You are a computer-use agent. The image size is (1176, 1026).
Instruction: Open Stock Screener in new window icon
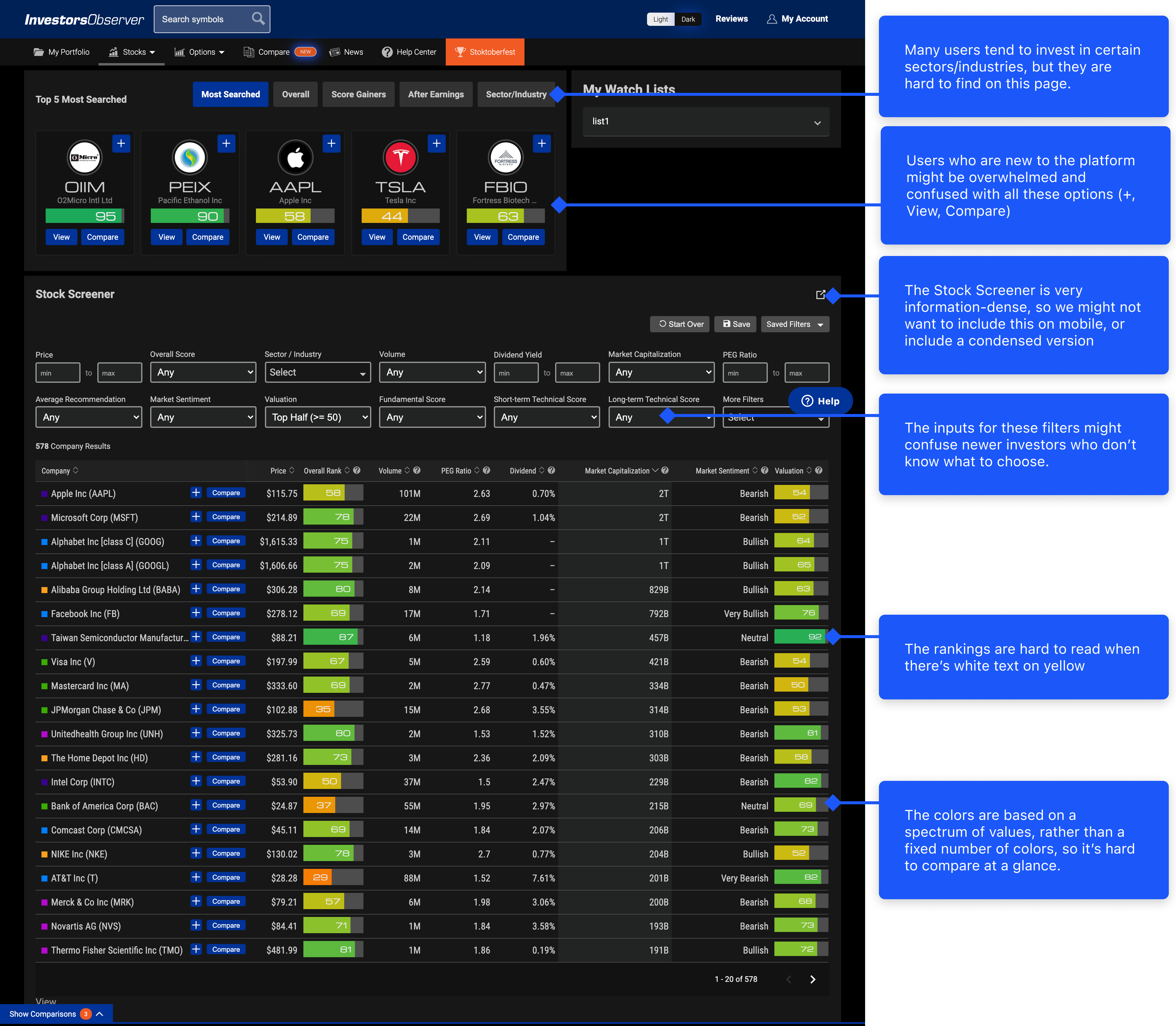pyautogui.click(x=820, y=294)
